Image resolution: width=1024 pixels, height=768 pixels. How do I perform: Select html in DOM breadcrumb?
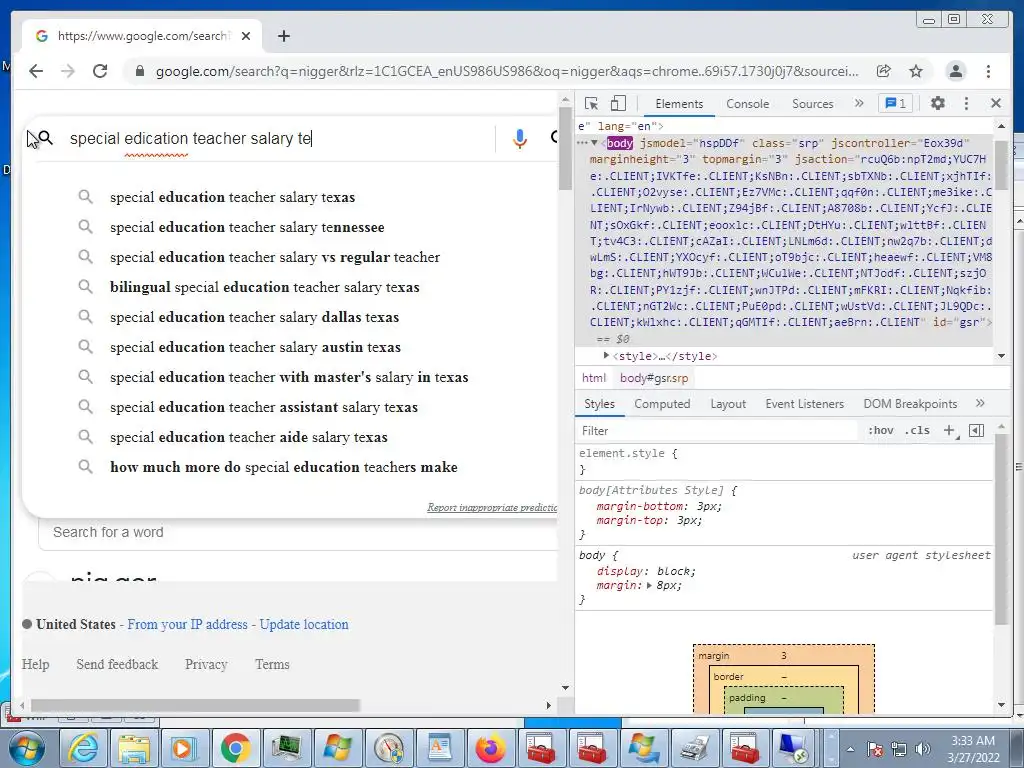tap(594, 377)
